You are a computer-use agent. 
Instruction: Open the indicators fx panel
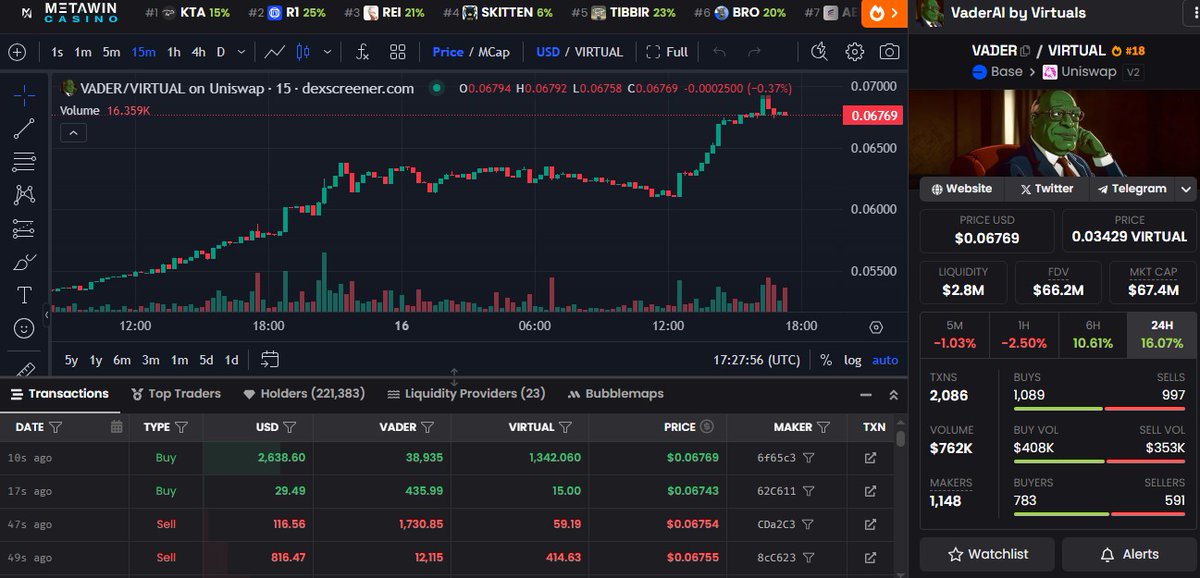pyautogui.click(x=362, y=52)
